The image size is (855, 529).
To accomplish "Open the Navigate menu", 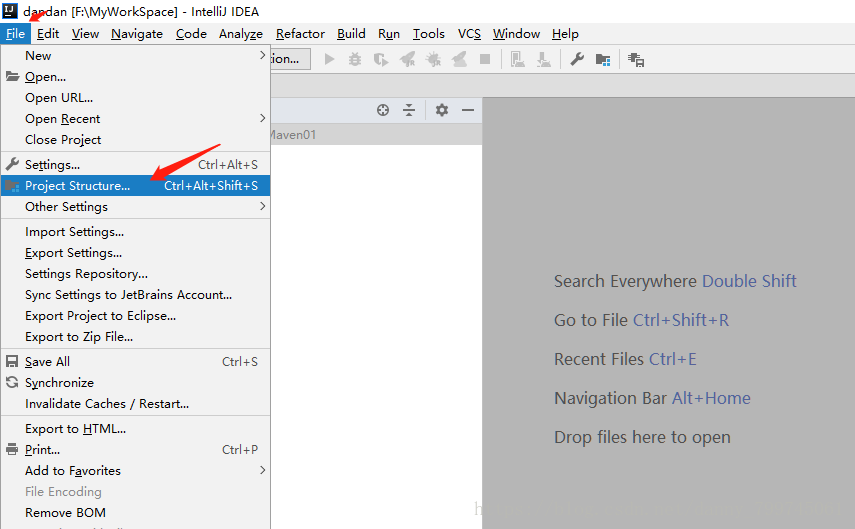I will click(x=137, y=34).
